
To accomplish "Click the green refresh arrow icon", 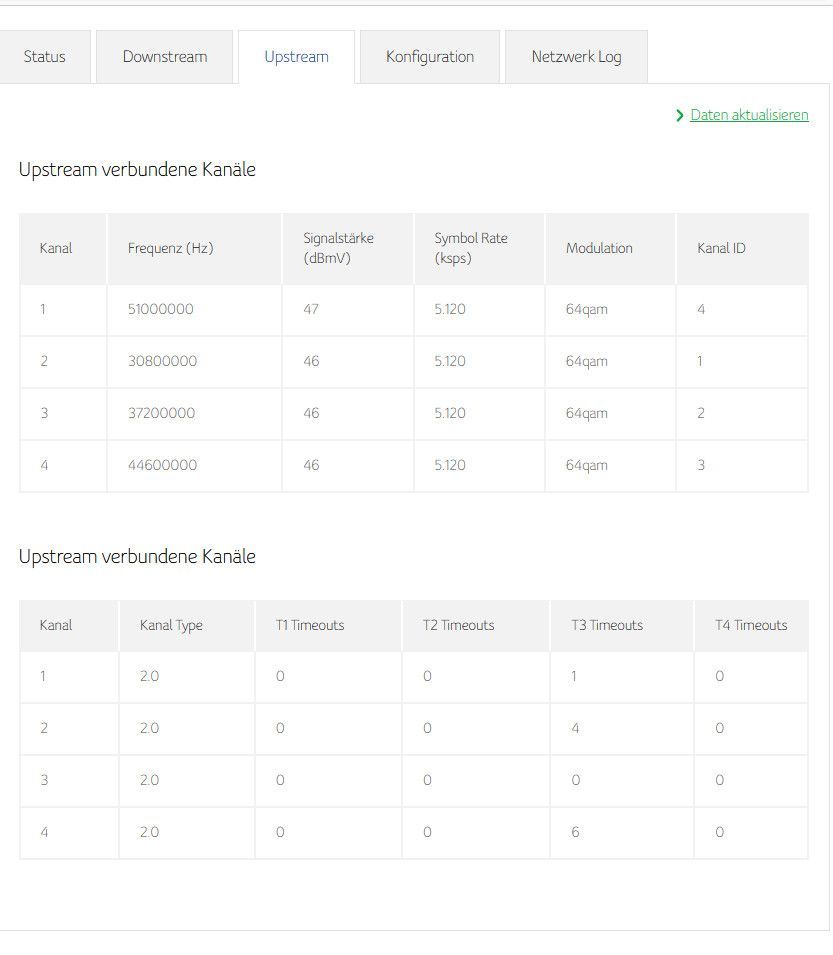I will pyautogui.click(x=680, y=116).
